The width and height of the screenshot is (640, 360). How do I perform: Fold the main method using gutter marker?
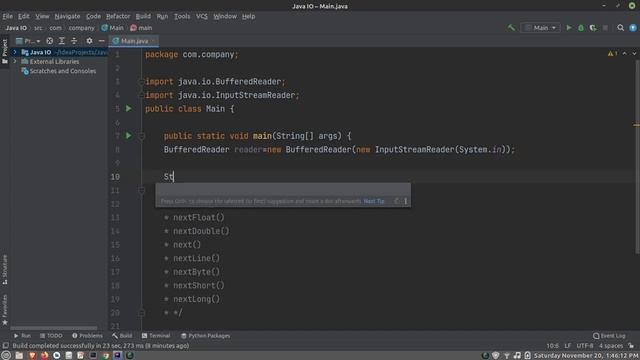[142, 136]
